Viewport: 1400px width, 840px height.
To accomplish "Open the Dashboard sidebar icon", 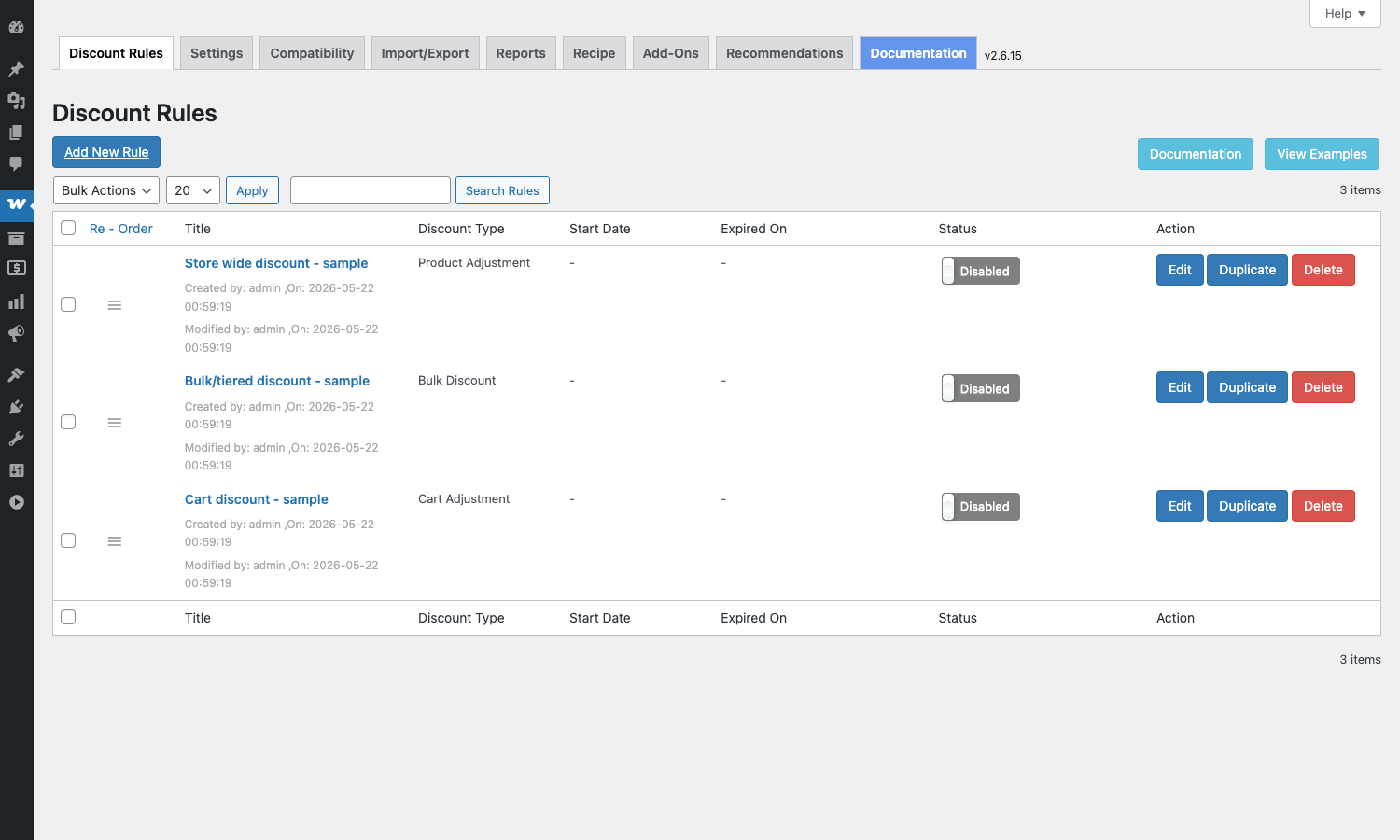I will (x=16, y=27).
